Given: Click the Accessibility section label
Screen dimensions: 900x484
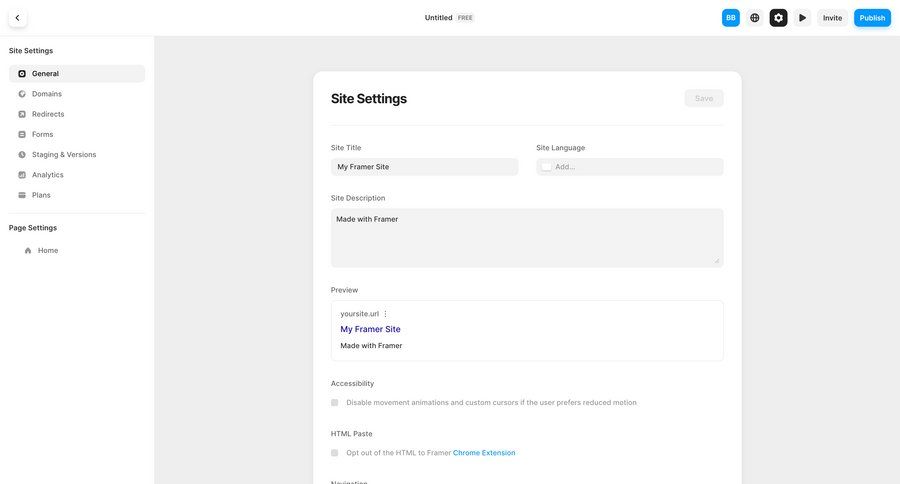Looking at the screenshot, I should point(352,384).
